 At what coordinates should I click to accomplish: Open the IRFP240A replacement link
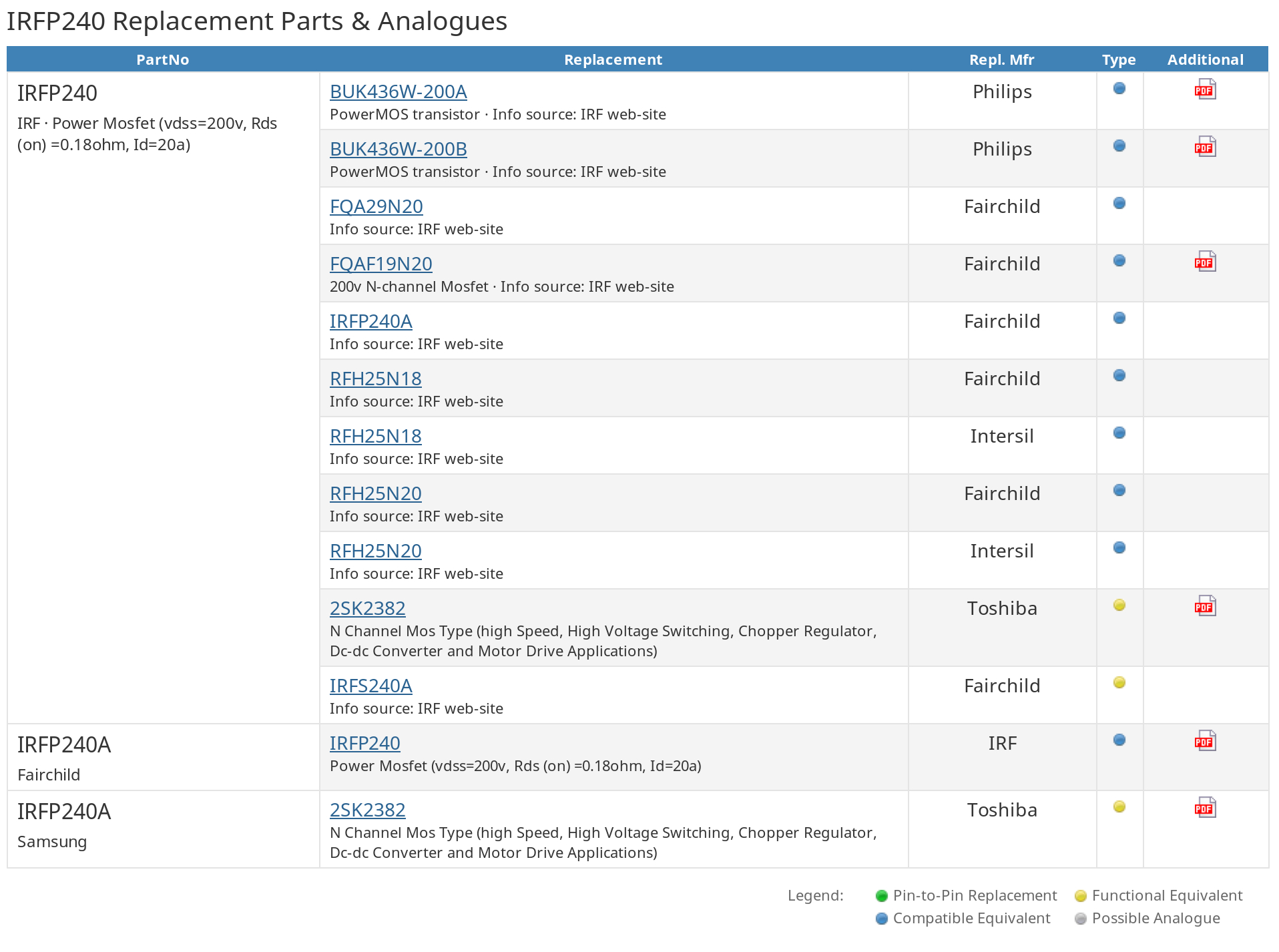pyautogui.click(x=370, y=321)
